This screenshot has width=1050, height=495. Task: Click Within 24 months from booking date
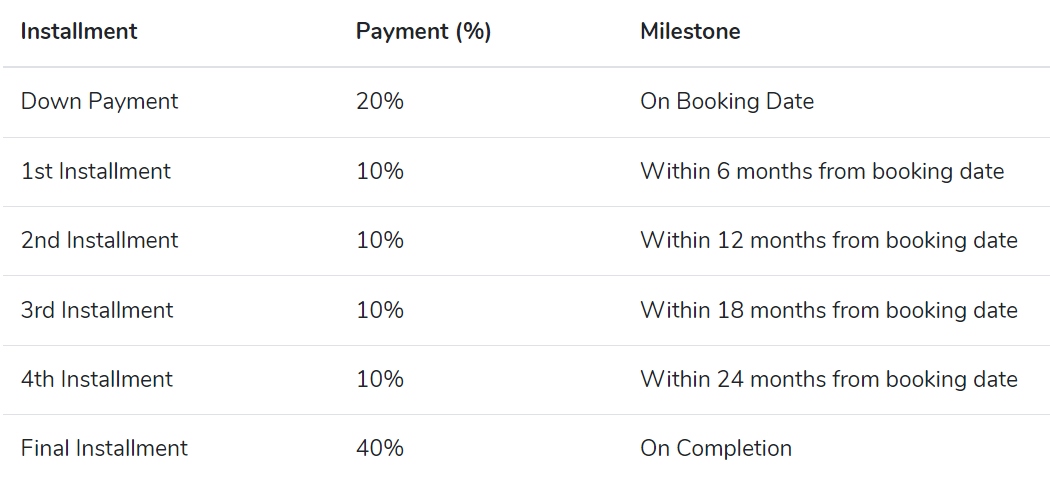coord(829,378)
